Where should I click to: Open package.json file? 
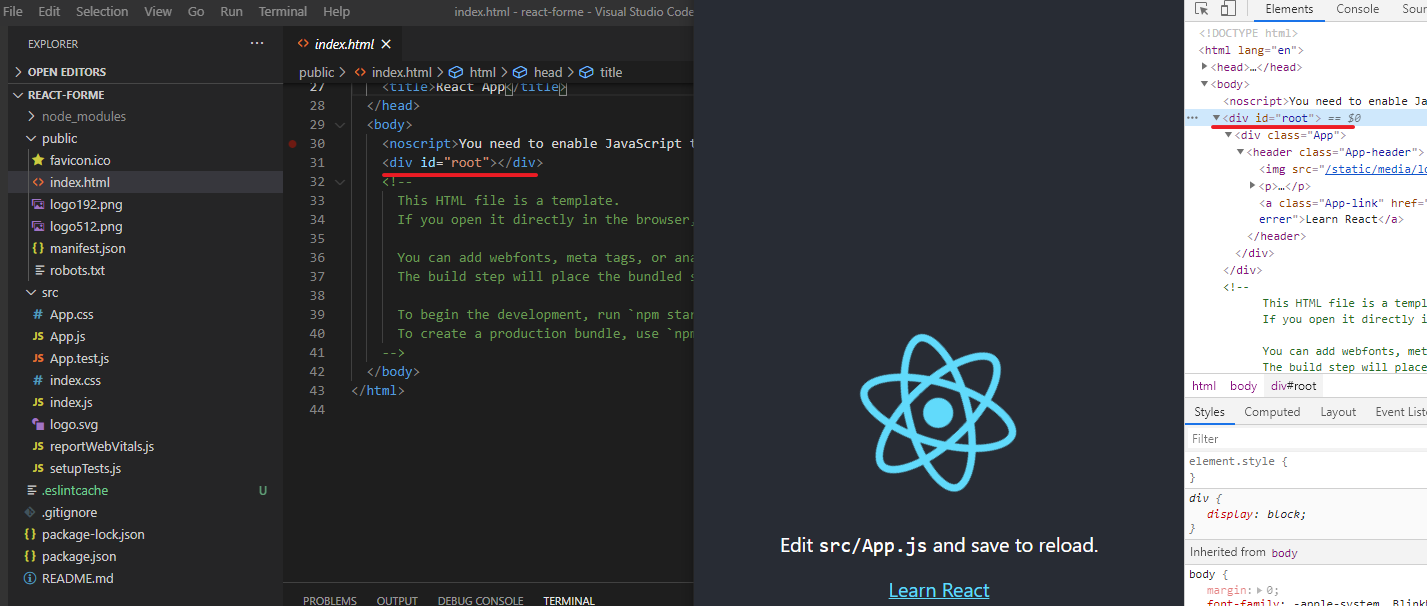[79, 556]
